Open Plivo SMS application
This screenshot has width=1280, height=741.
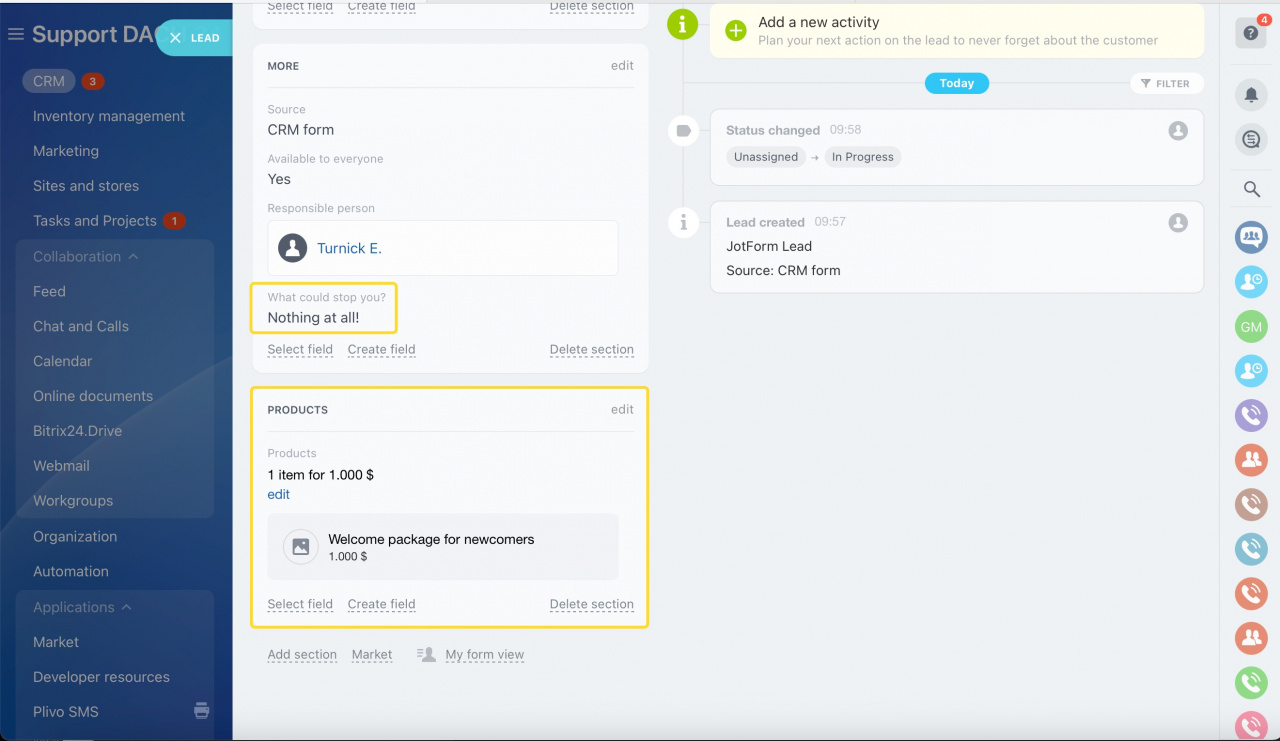[x=66, y=712]
